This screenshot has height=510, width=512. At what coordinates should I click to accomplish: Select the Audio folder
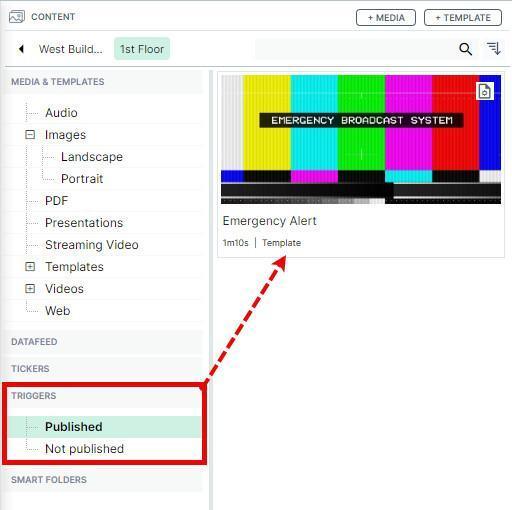[61, 113]
